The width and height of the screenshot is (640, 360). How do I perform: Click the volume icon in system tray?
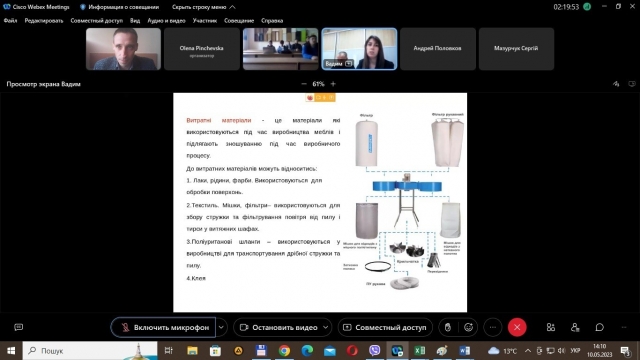point(562,351)
